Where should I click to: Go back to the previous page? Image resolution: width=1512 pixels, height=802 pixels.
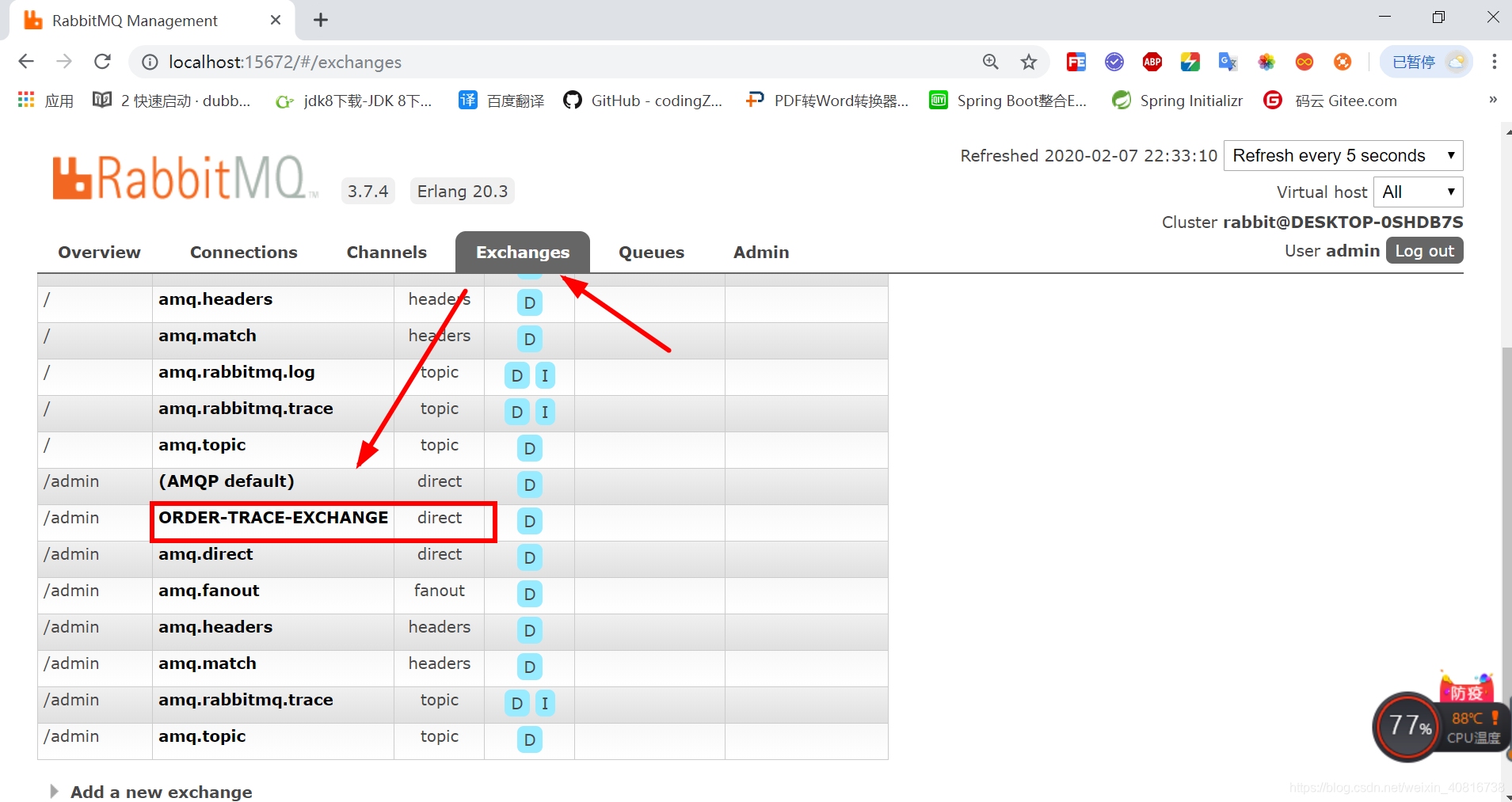(x=26, y=62)
